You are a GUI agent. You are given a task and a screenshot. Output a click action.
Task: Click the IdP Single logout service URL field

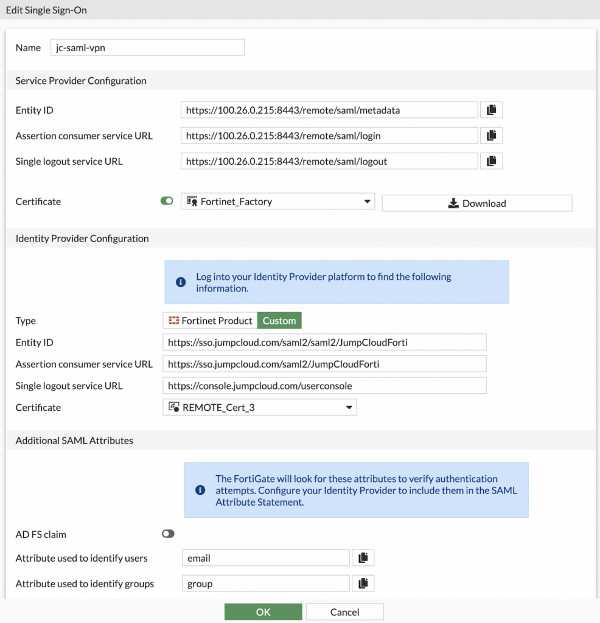coord(324,386)
